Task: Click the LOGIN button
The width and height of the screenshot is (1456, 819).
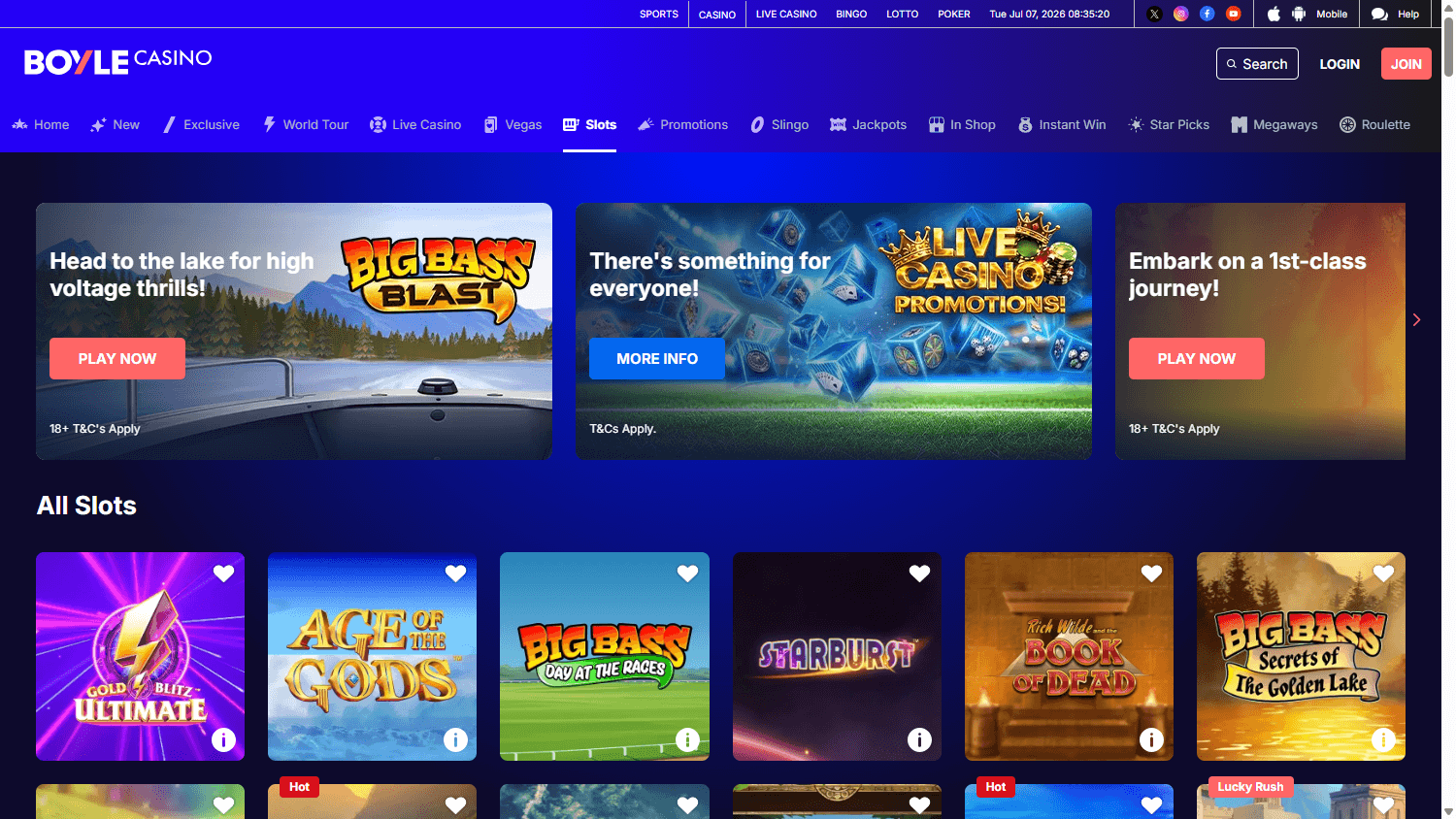Action: click(1340, 64)
